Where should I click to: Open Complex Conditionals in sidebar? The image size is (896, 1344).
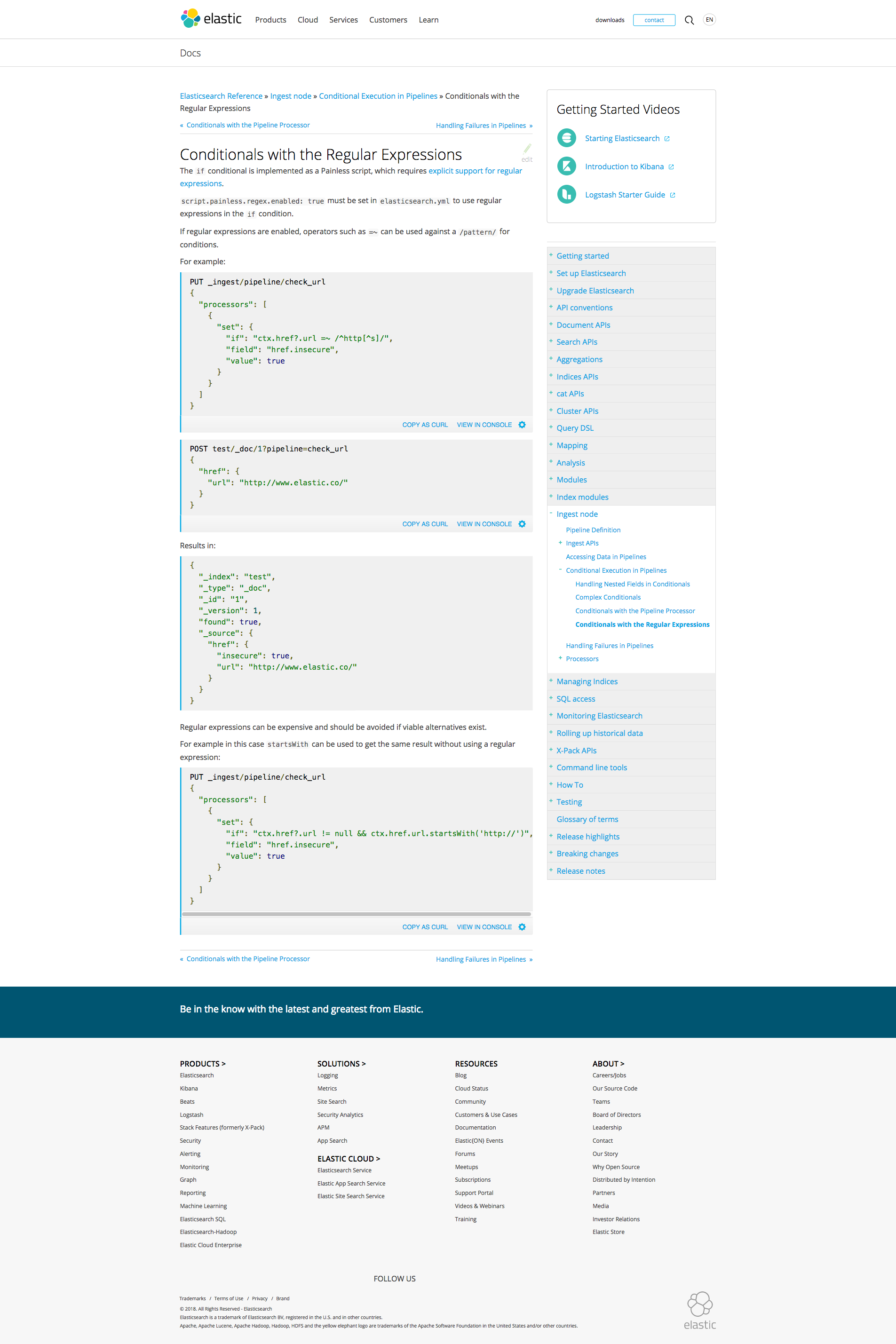click(607, 597)
